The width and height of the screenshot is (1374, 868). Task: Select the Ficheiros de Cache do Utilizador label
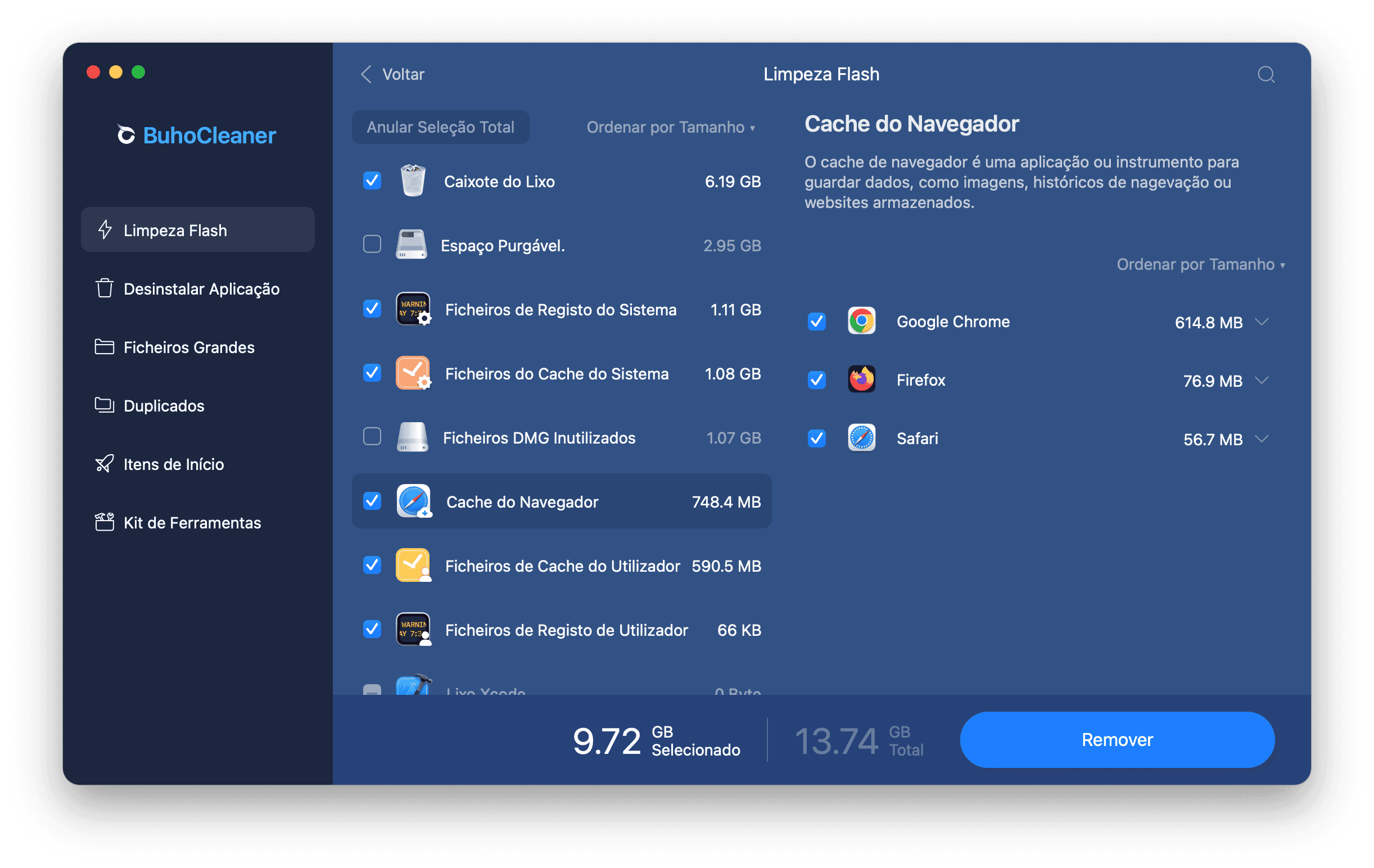pyautogui.click(x=563, y=566)
